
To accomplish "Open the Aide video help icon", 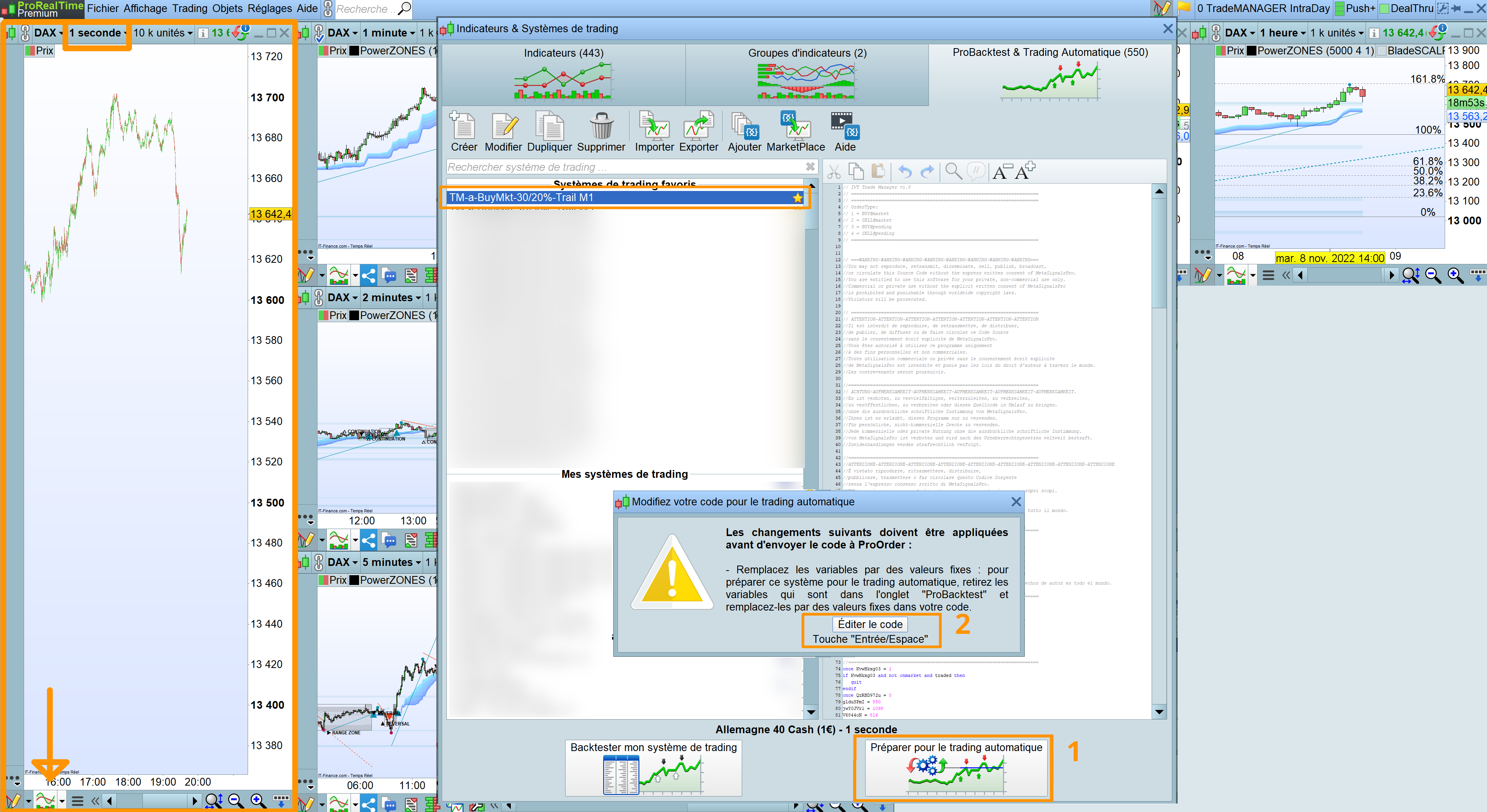I will click(x=845, y=132).
